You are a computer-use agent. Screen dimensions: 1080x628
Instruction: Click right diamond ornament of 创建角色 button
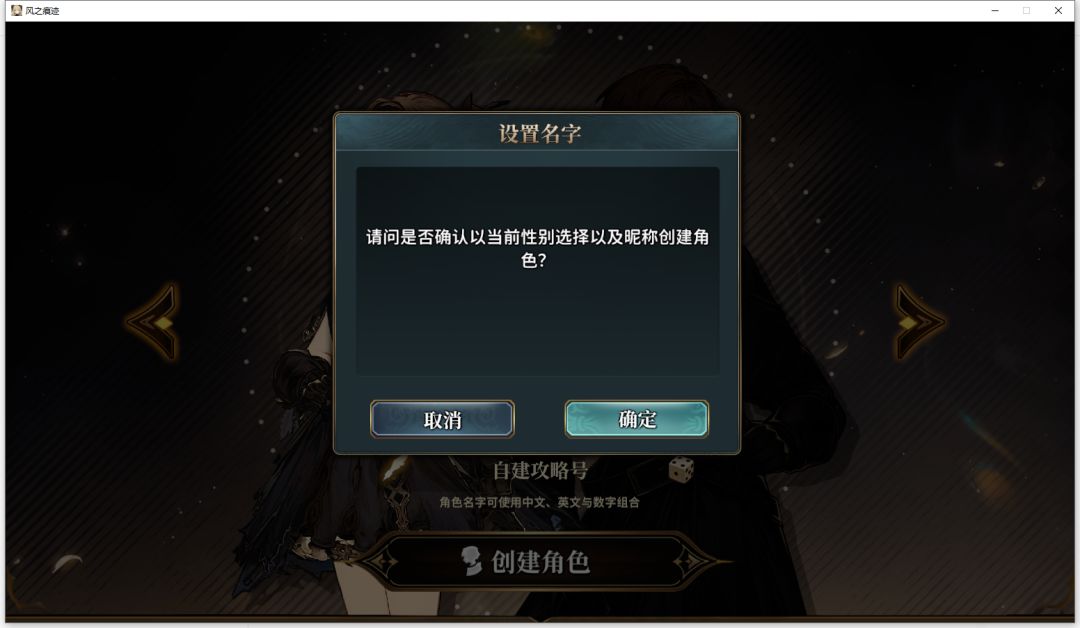point(690,562)
